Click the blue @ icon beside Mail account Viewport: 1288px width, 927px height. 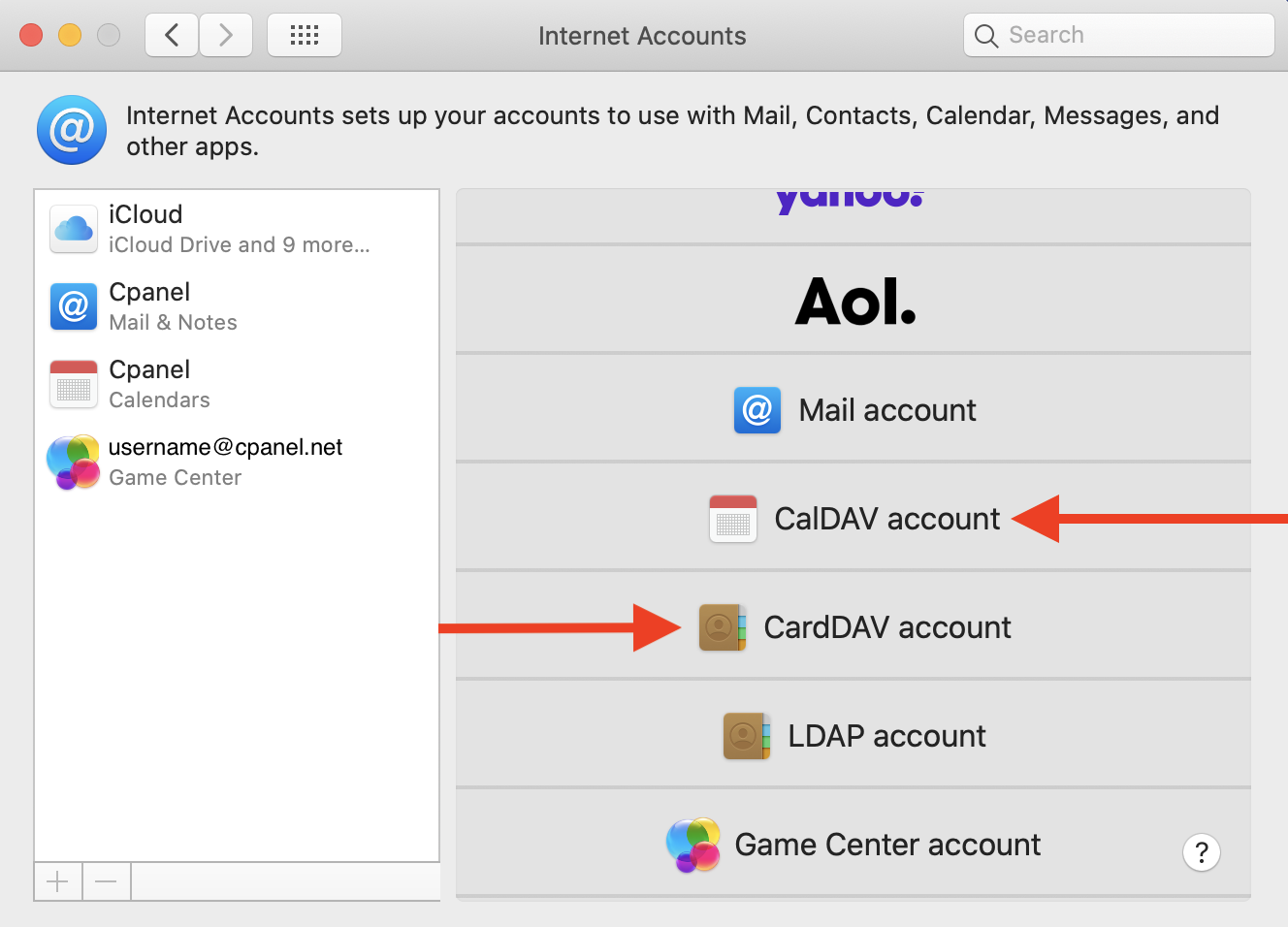(x=757, y=410)
